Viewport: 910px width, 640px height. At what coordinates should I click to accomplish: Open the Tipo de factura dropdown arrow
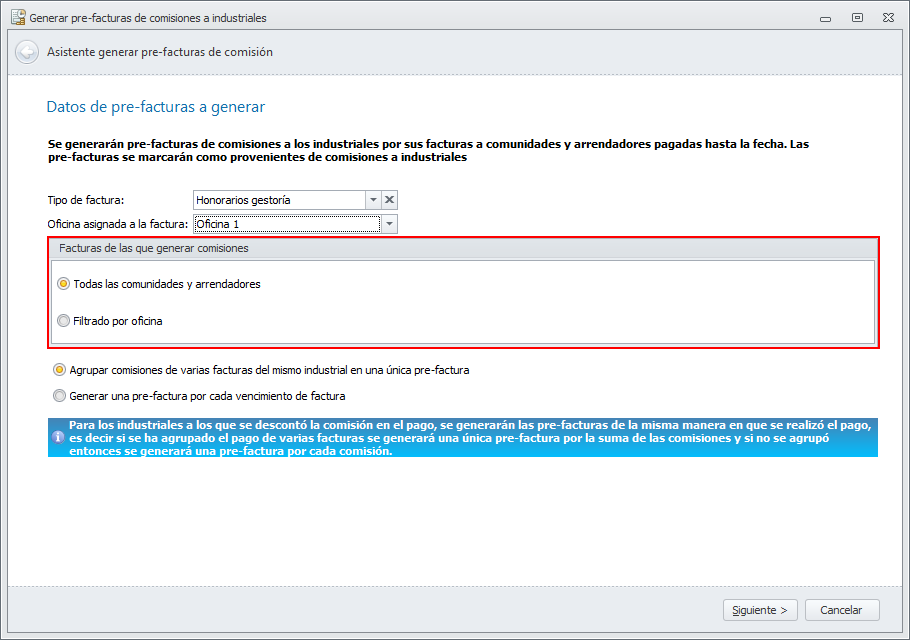click(x=373, y=200)
